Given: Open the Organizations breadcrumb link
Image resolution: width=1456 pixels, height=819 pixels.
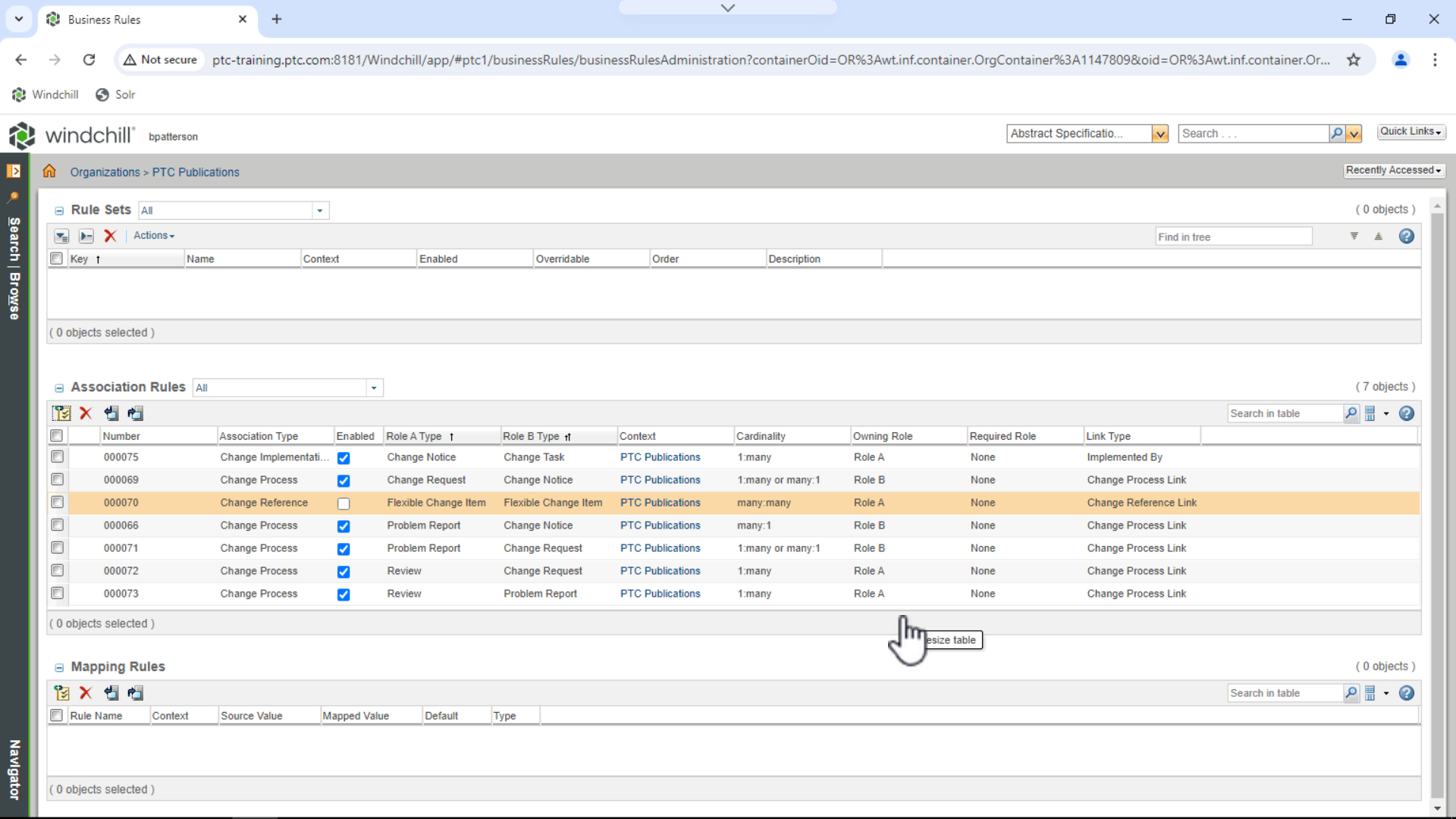Looking at the screenshot, I should tap(105, 171).
